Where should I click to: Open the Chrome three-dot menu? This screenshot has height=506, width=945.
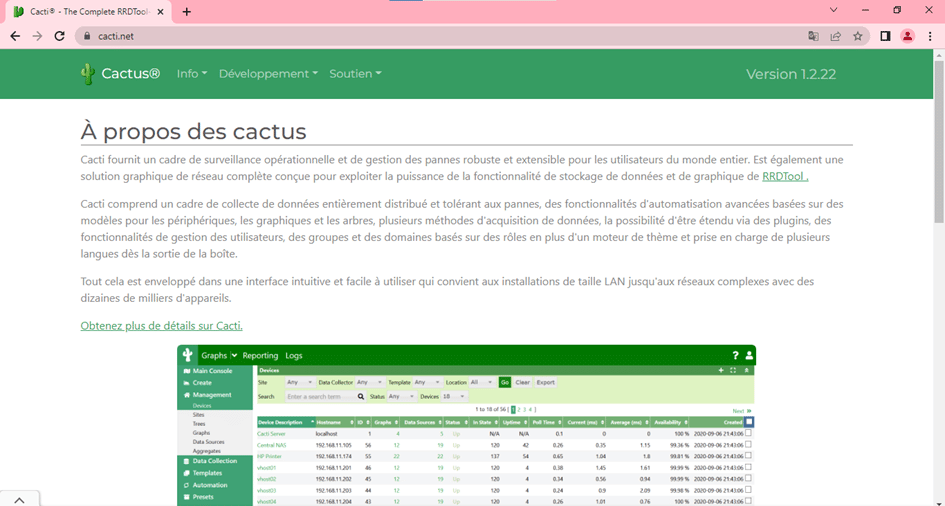click(930, 36)
